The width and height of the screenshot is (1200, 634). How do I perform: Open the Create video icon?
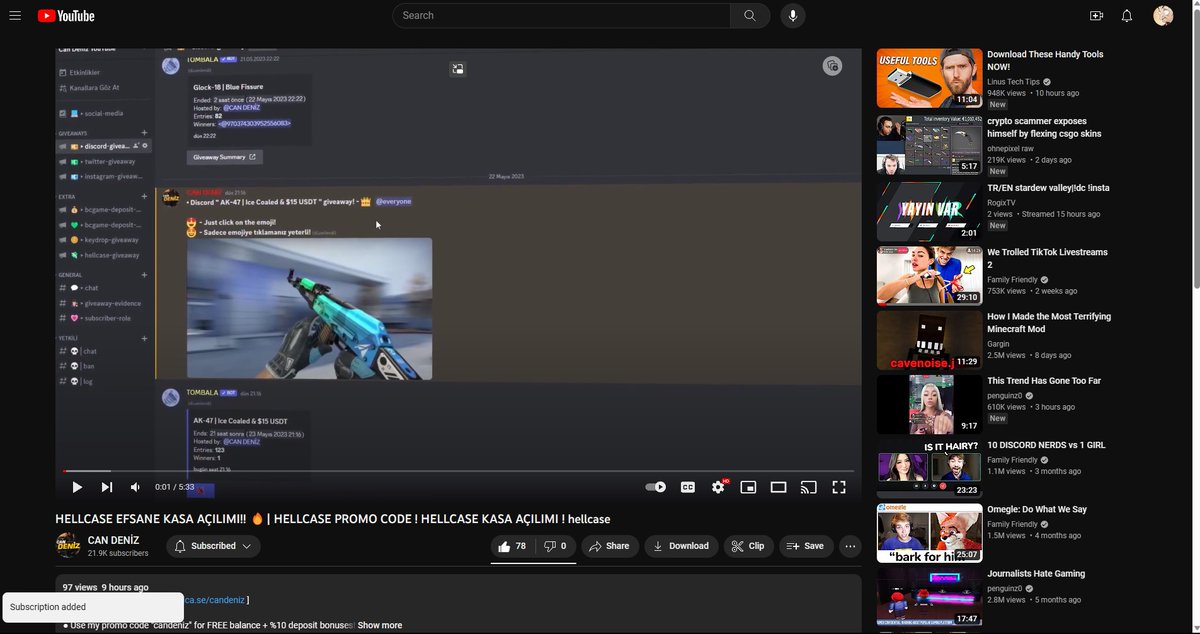point(1096,16)
